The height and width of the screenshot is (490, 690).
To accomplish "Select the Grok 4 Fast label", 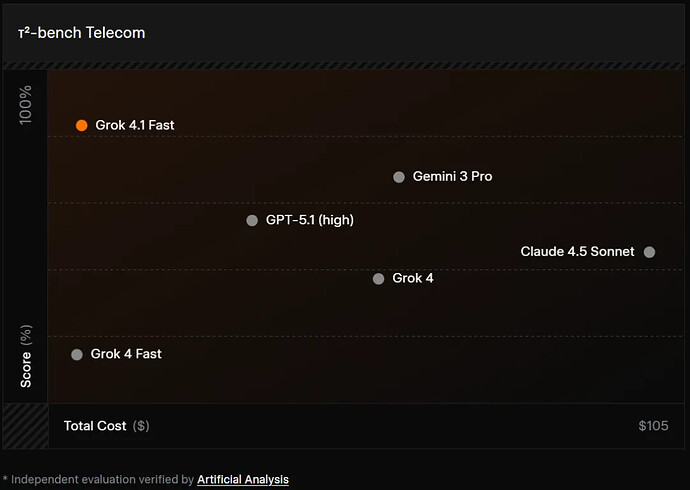I will pyautogui.click(x=126, y=354).
